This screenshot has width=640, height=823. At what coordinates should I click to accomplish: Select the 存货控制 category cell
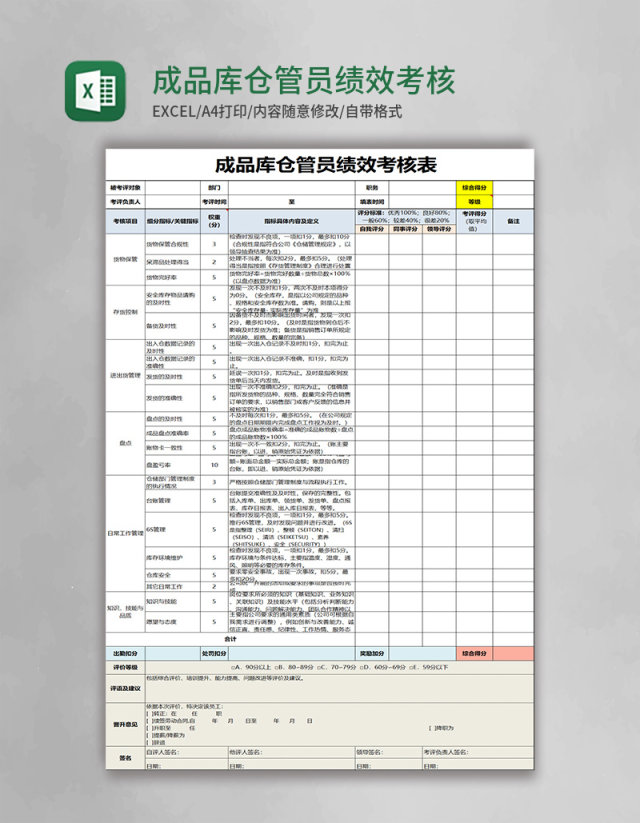[x=125, y=312]
